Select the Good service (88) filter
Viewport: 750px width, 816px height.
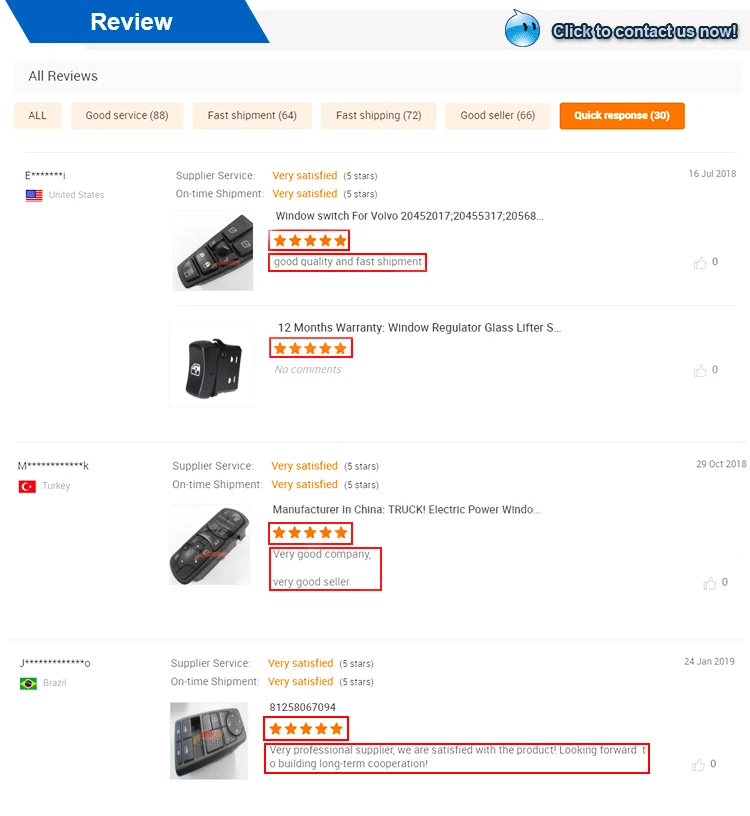click(126, 115)
